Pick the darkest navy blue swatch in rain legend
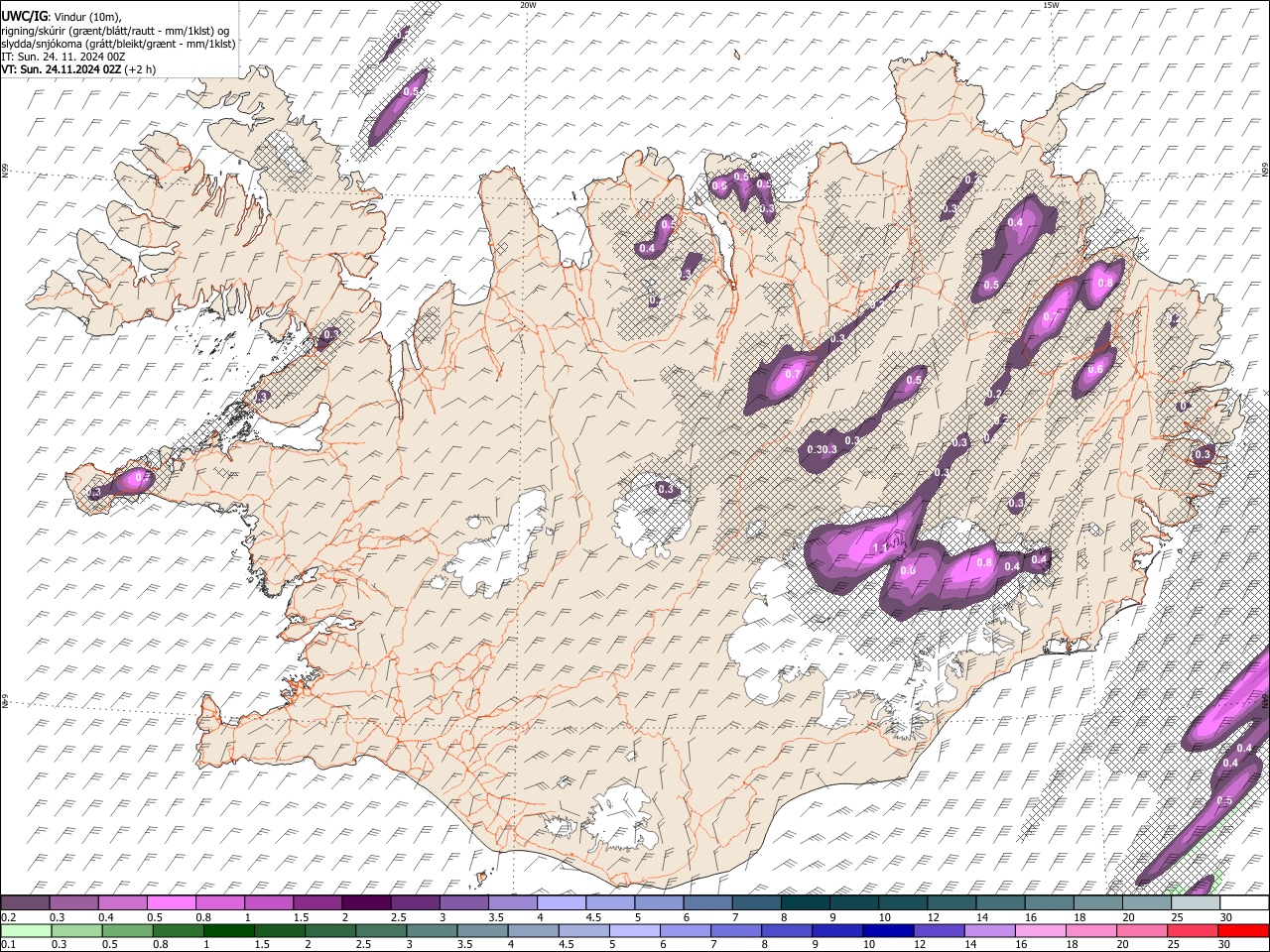 887,930
